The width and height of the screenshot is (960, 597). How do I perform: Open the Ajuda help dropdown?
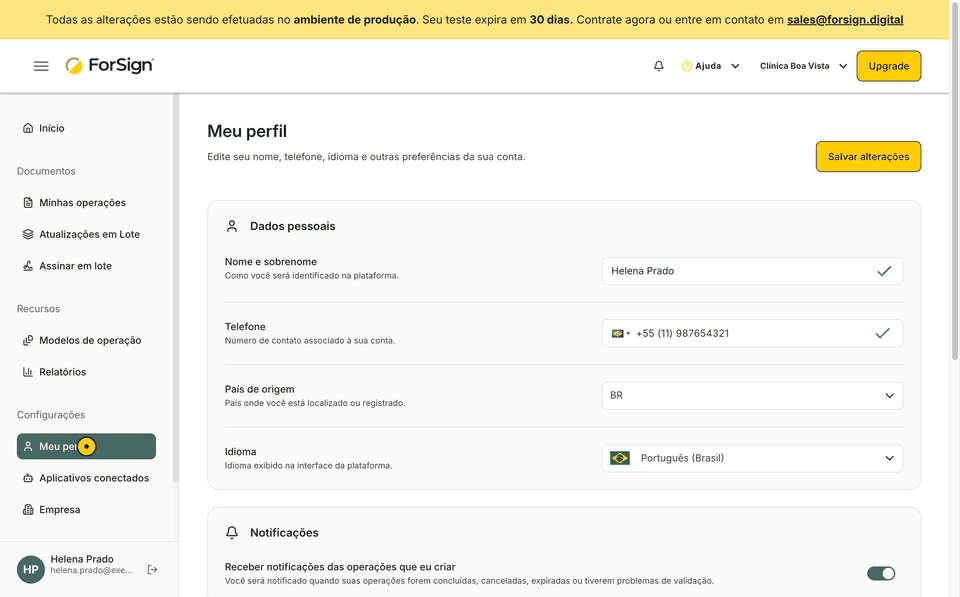710,66
